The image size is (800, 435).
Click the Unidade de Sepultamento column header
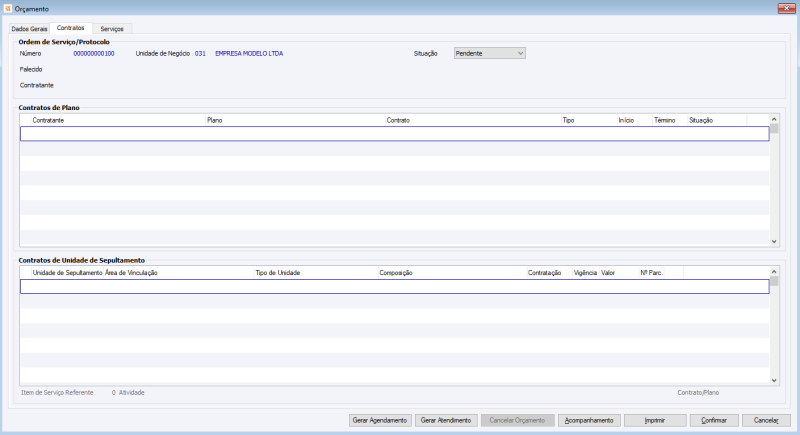(x=67, y=273)
